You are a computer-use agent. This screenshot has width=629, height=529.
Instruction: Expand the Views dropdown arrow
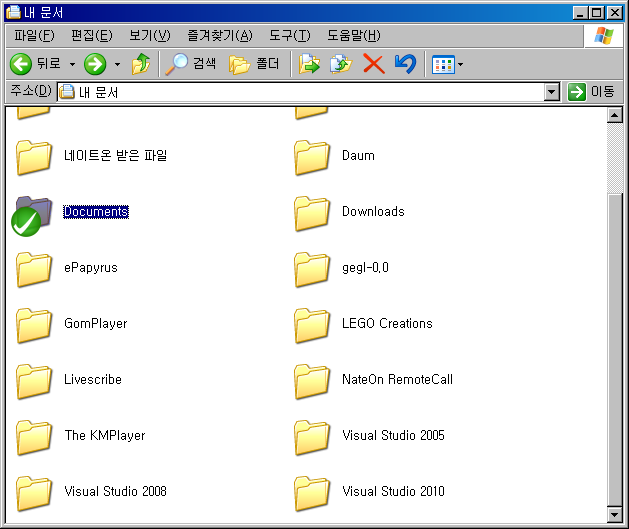(461, 64)
